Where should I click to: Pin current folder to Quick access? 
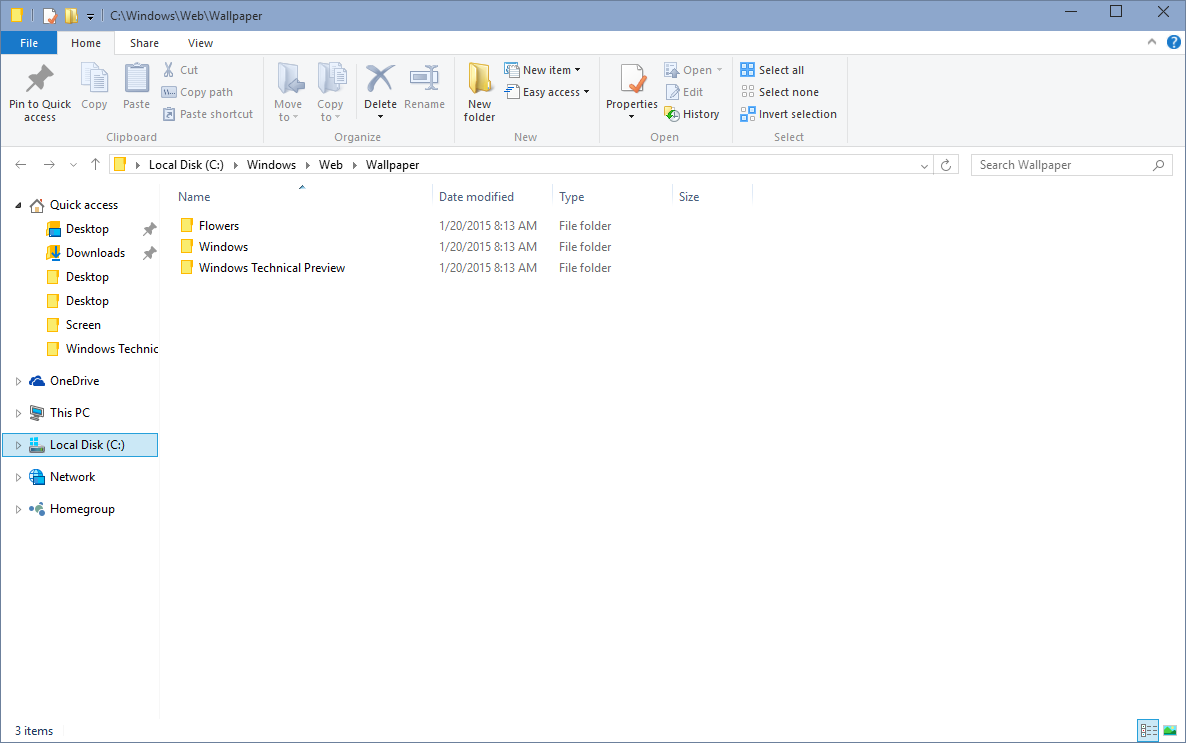pyautogui.click(x=39, y=90)
